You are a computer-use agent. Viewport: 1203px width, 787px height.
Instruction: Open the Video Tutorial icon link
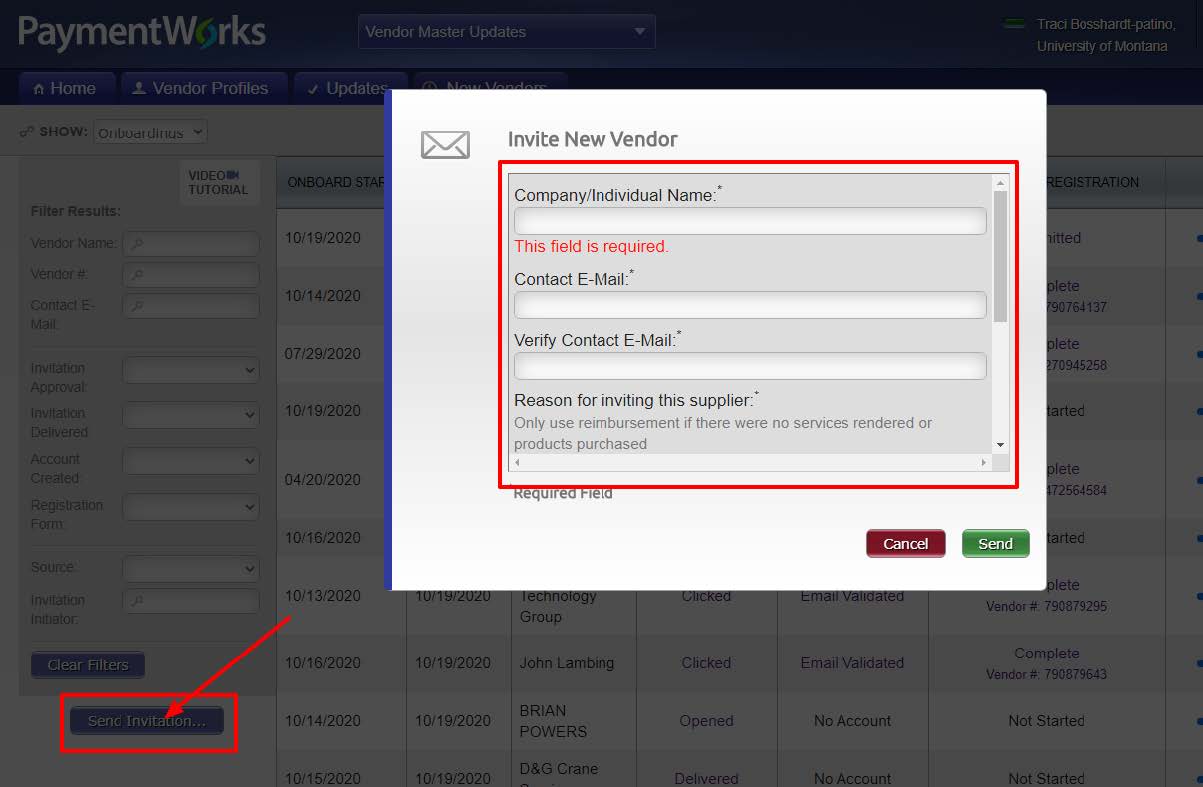pos(218,182)
